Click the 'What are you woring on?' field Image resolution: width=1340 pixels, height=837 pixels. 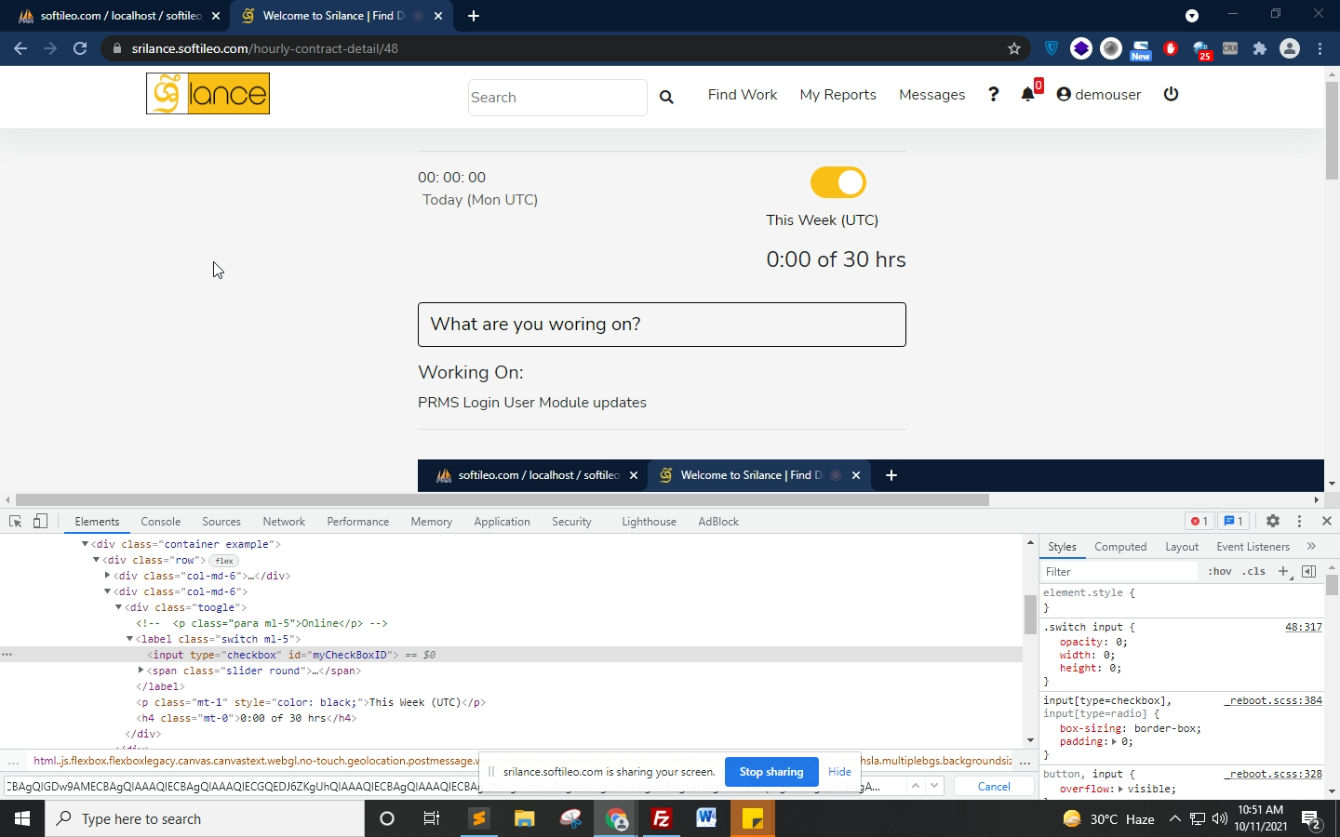662,324
